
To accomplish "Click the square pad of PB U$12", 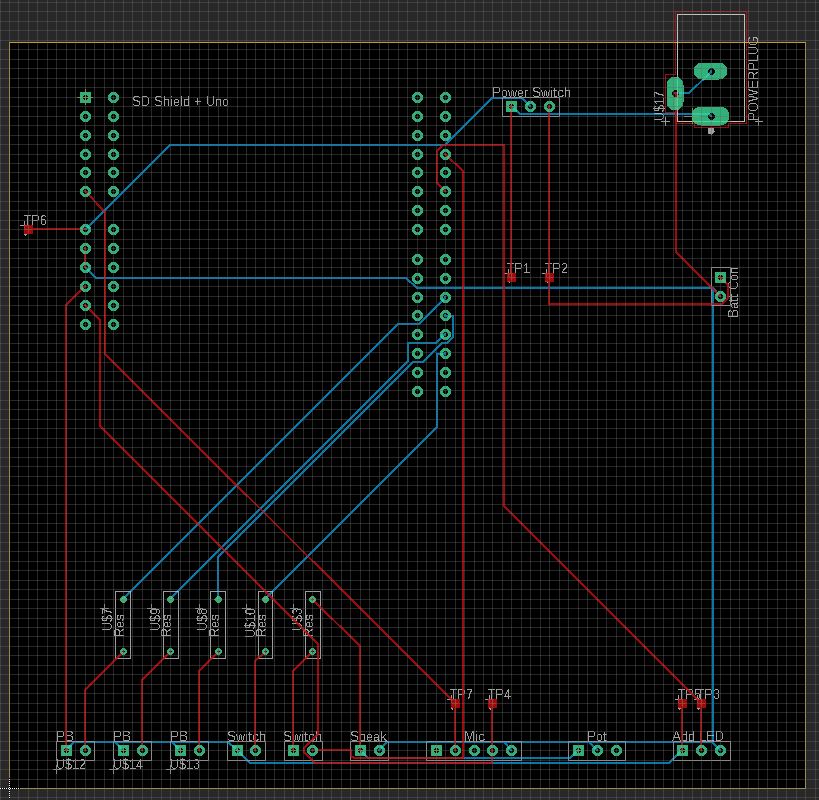I will tap(66, 750).
